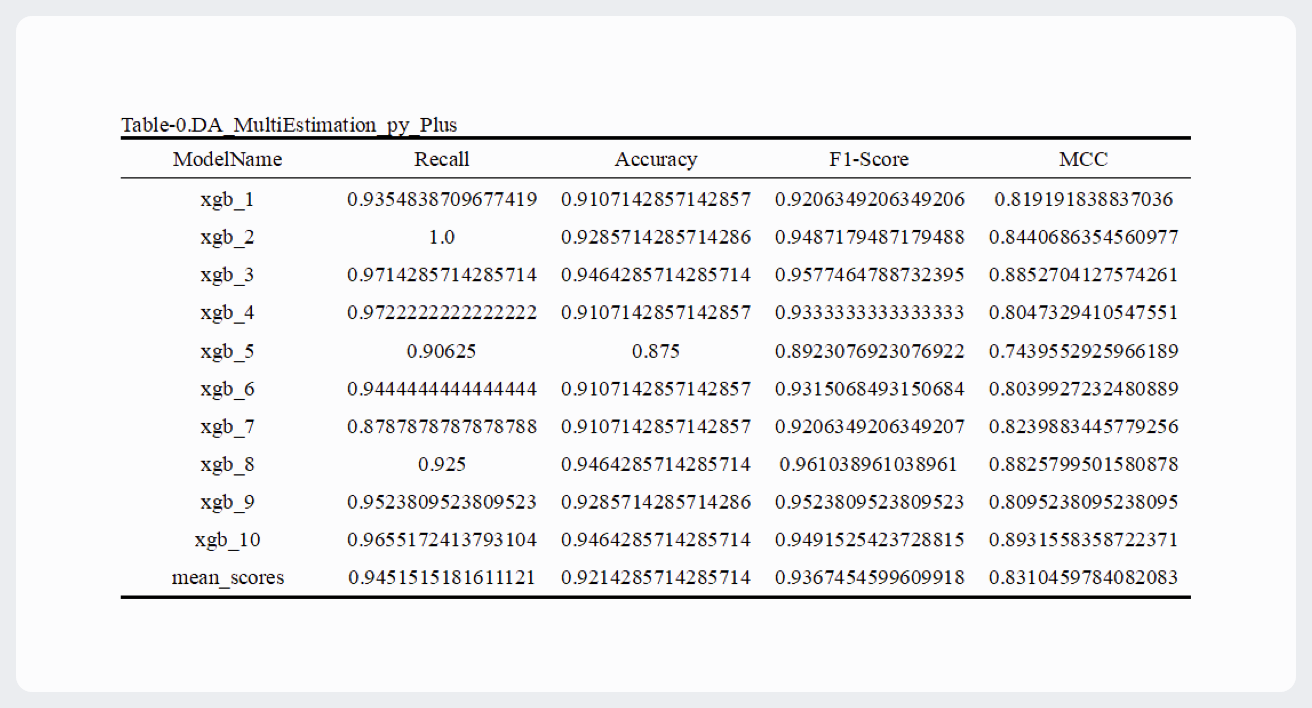Select the xgb_8 F1-Score value 0.961038961038961

point(869,465)
